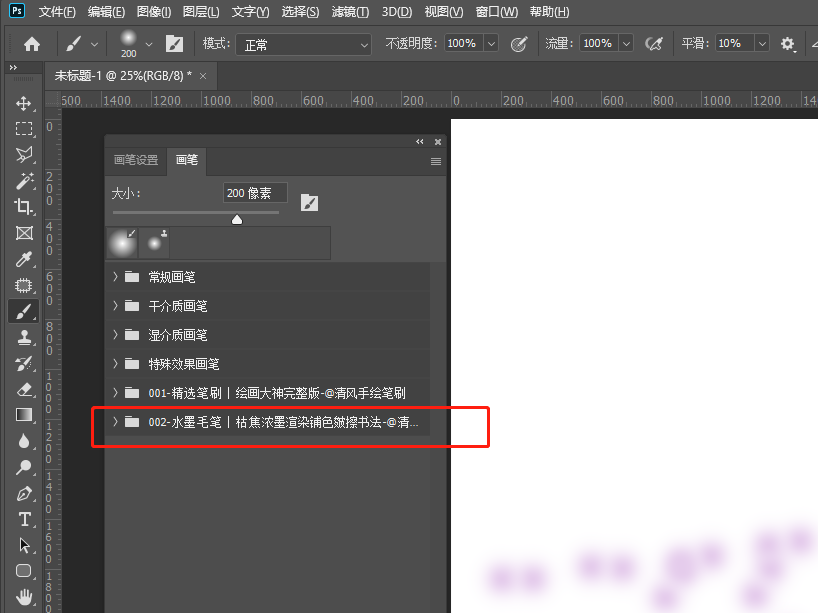Open the 视图(V) menu

(443, 11)
